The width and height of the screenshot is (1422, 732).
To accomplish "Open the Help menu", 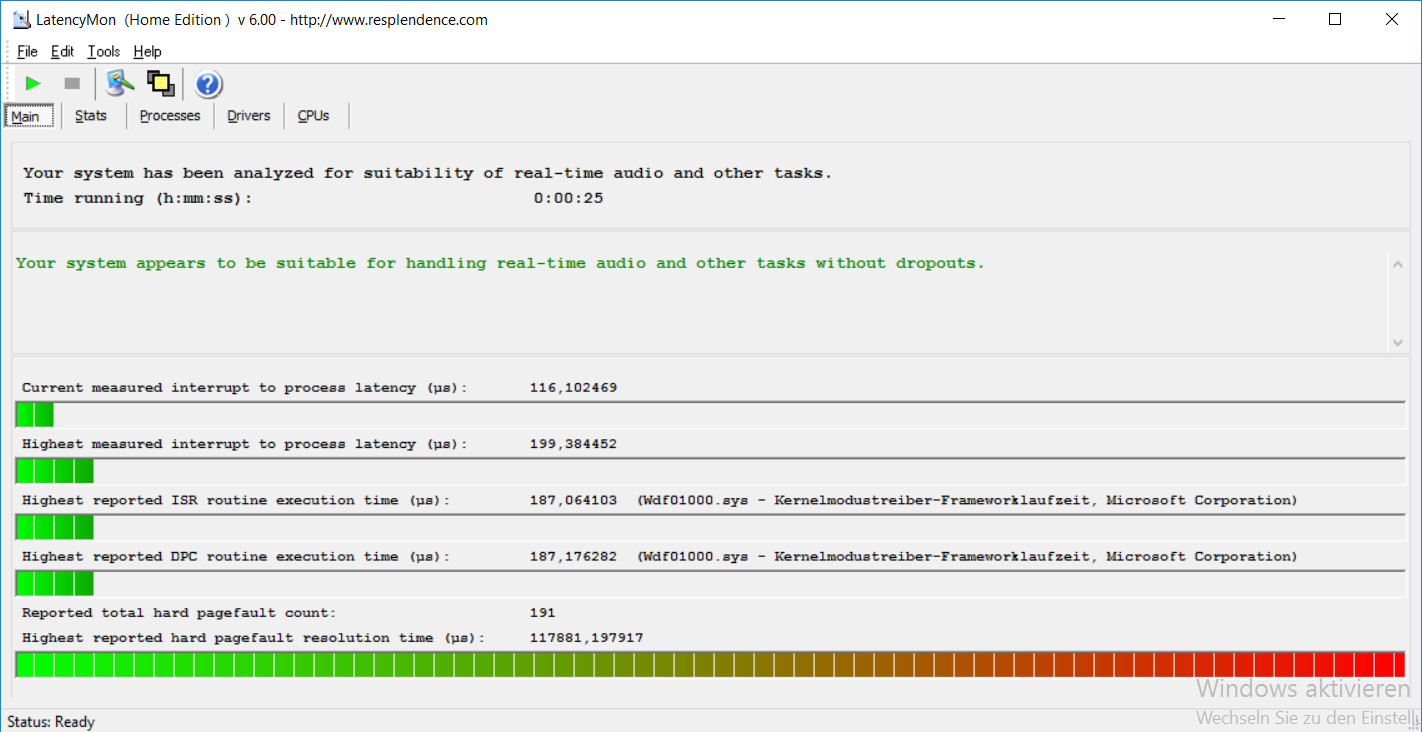I will click(147, 52).
